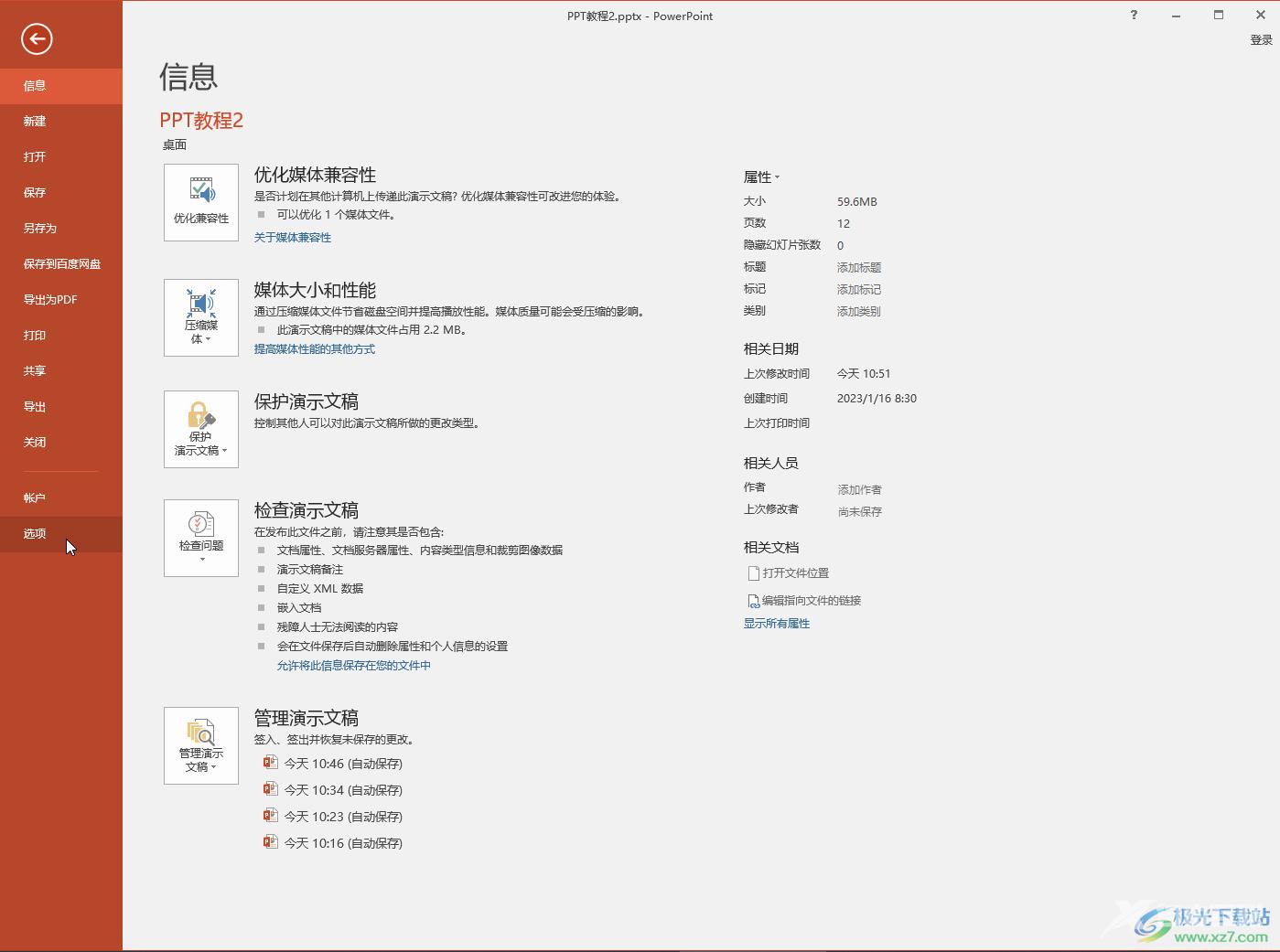Choose 另存为 in the sidebar
The image size is (1280, 952).
click(x=61, y=229)
